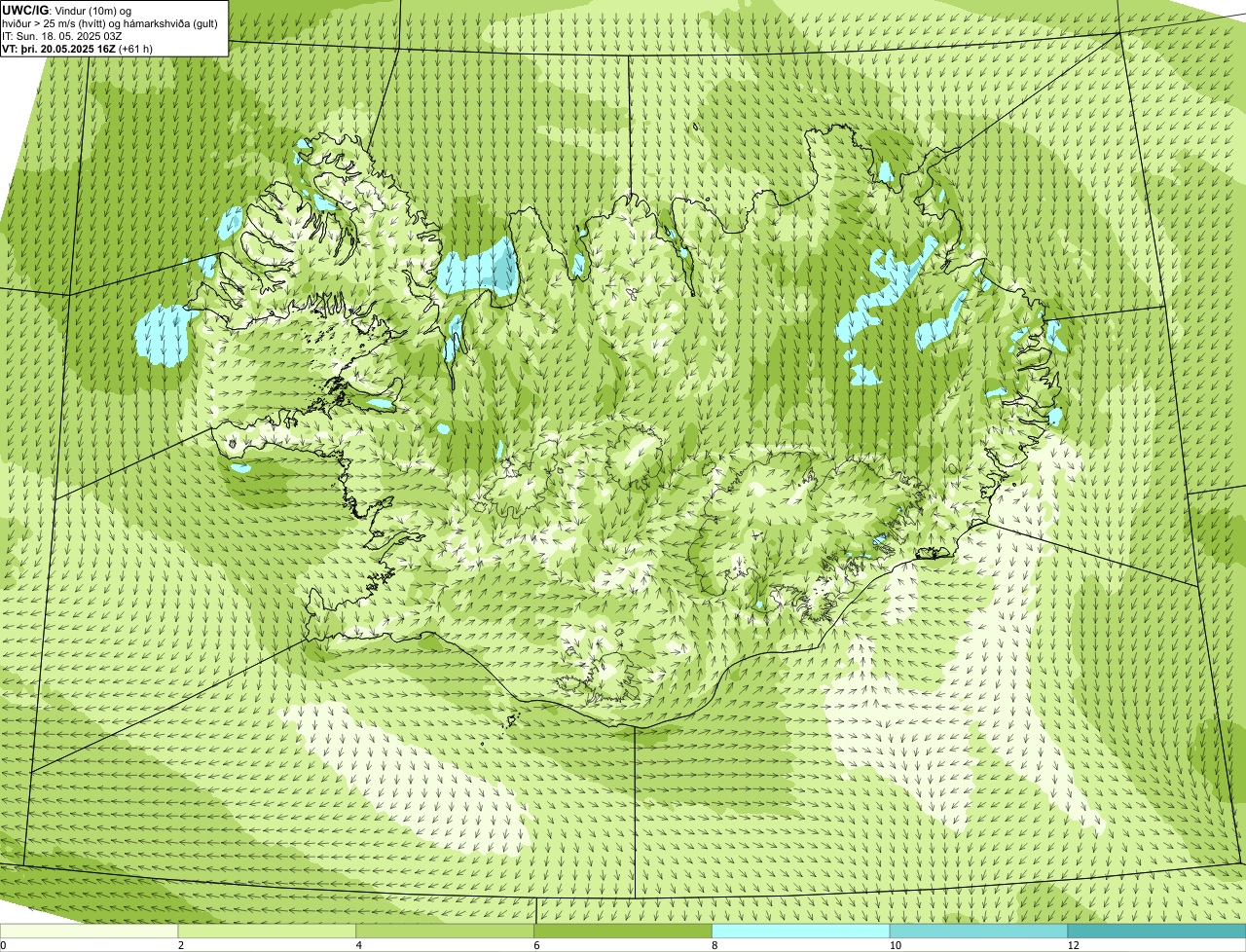This screenshot has width=1246, height=952.
Task: Click the legend scale label "12"
Action: click(x=1073, y=945)
